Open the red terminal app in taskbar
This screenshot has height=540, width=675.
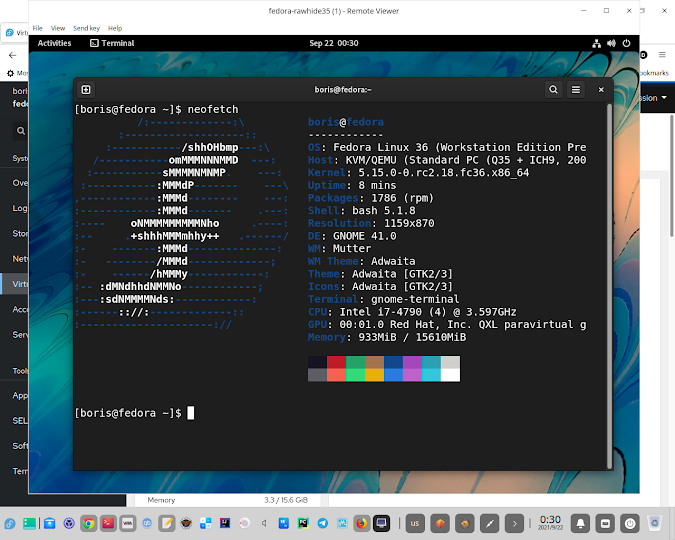click(x=108, y=524)
